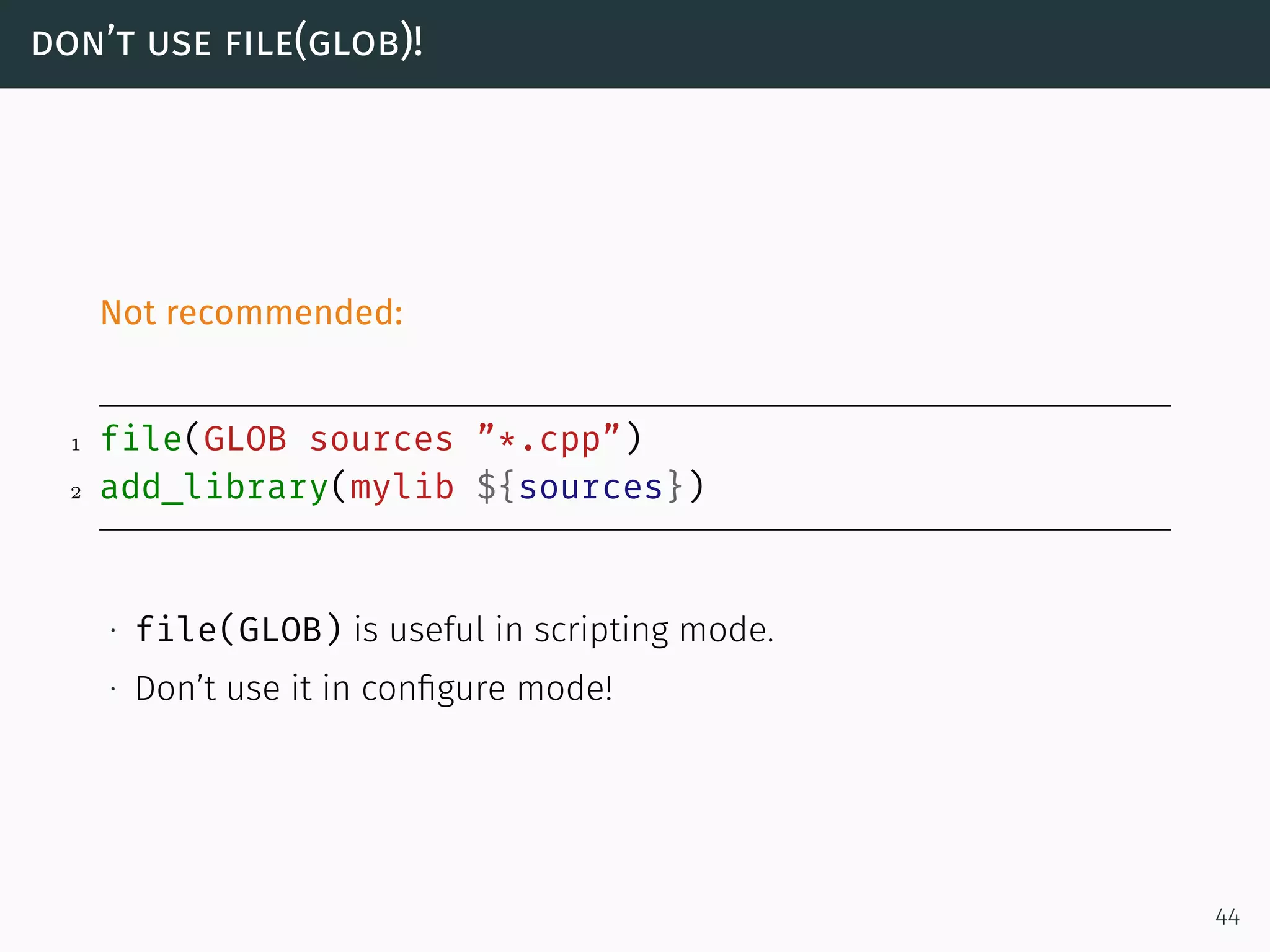Image resolution: width=1270 pixels, height=952 pixels.
Task: Click the orange "Not recommended:" heading
Action: (251, 312)
